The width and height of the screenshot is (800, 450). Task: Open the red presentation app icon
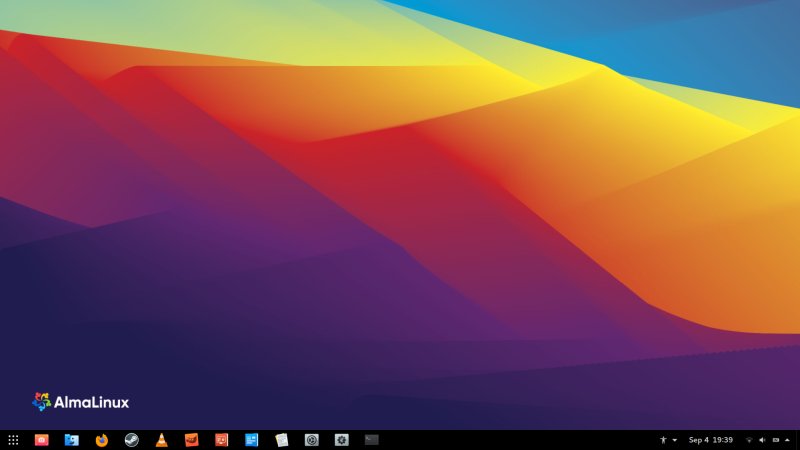click(221, 440)
